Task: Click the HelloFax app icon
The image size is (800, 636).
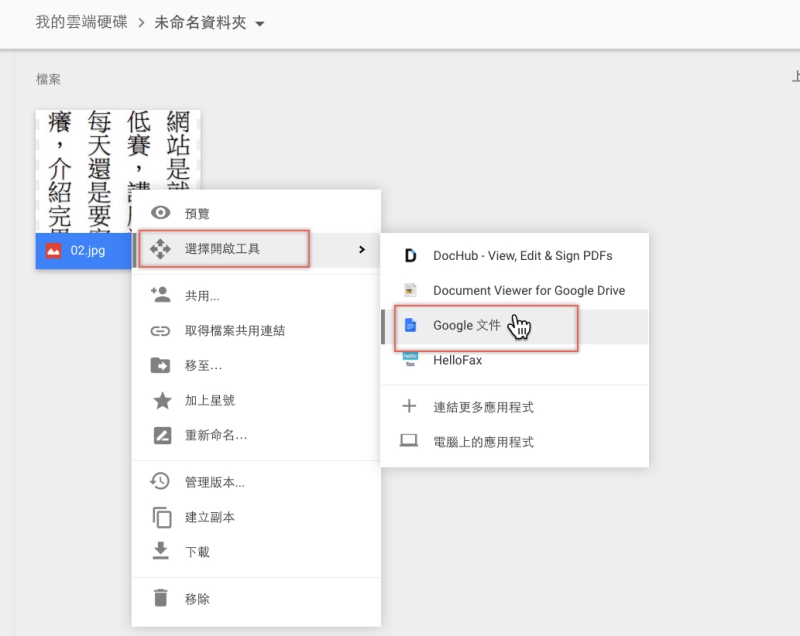Action: click(410, 359)
